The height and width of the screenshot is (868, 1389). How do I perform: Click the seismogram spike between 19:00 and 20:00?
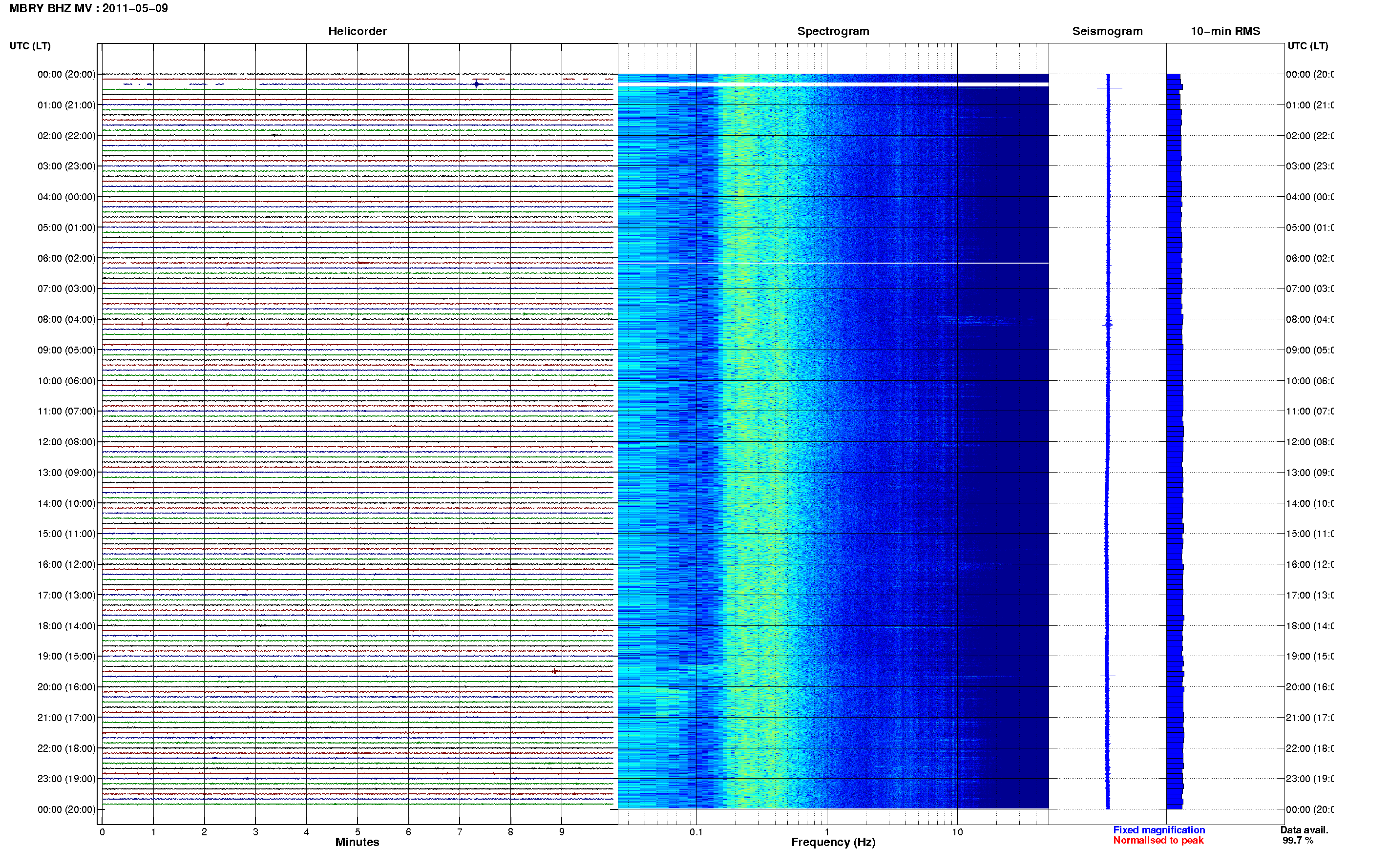1108,676
